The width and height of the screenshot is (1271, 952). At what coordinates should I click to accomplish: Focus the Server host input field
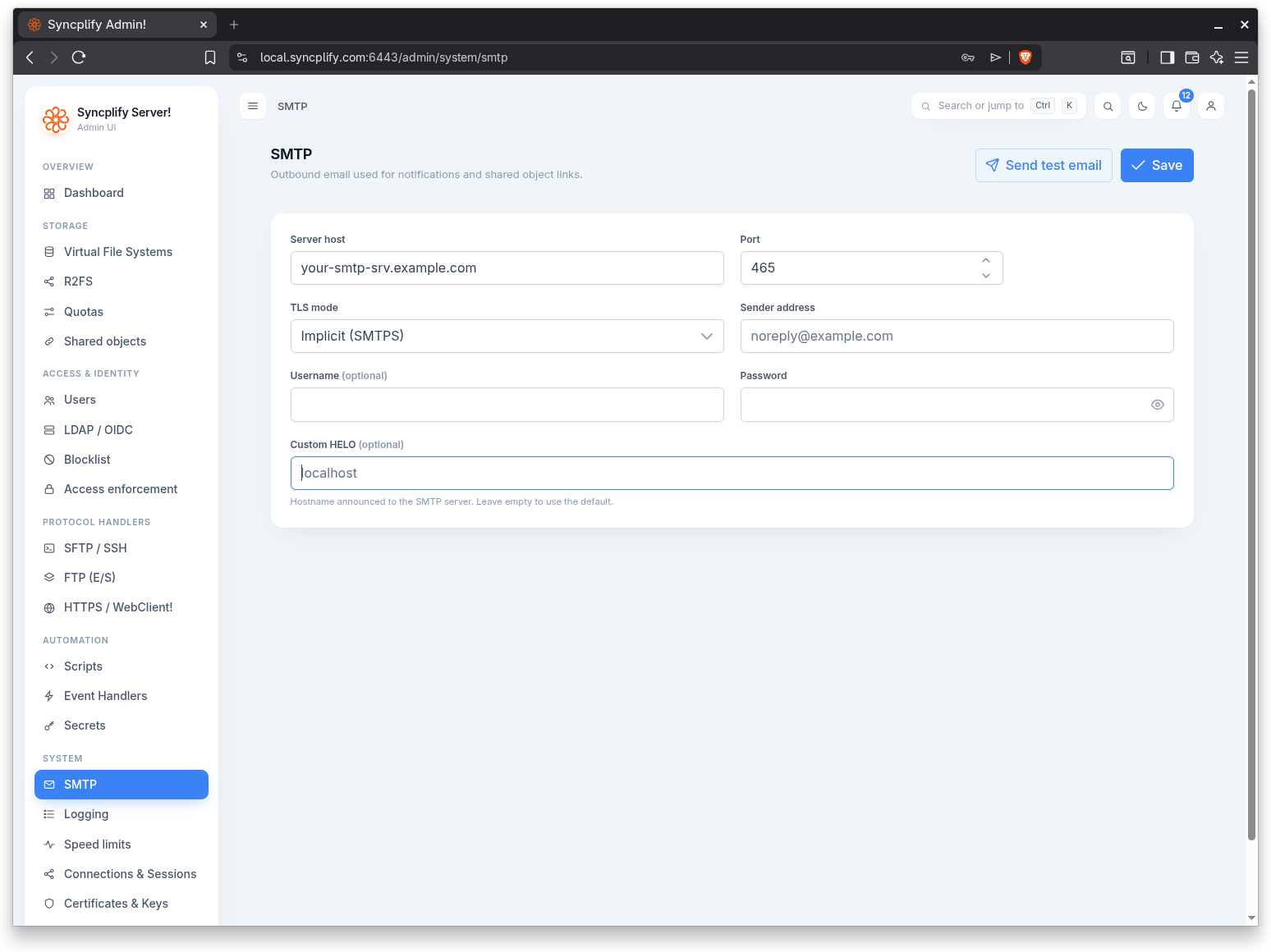pos(507,268)
